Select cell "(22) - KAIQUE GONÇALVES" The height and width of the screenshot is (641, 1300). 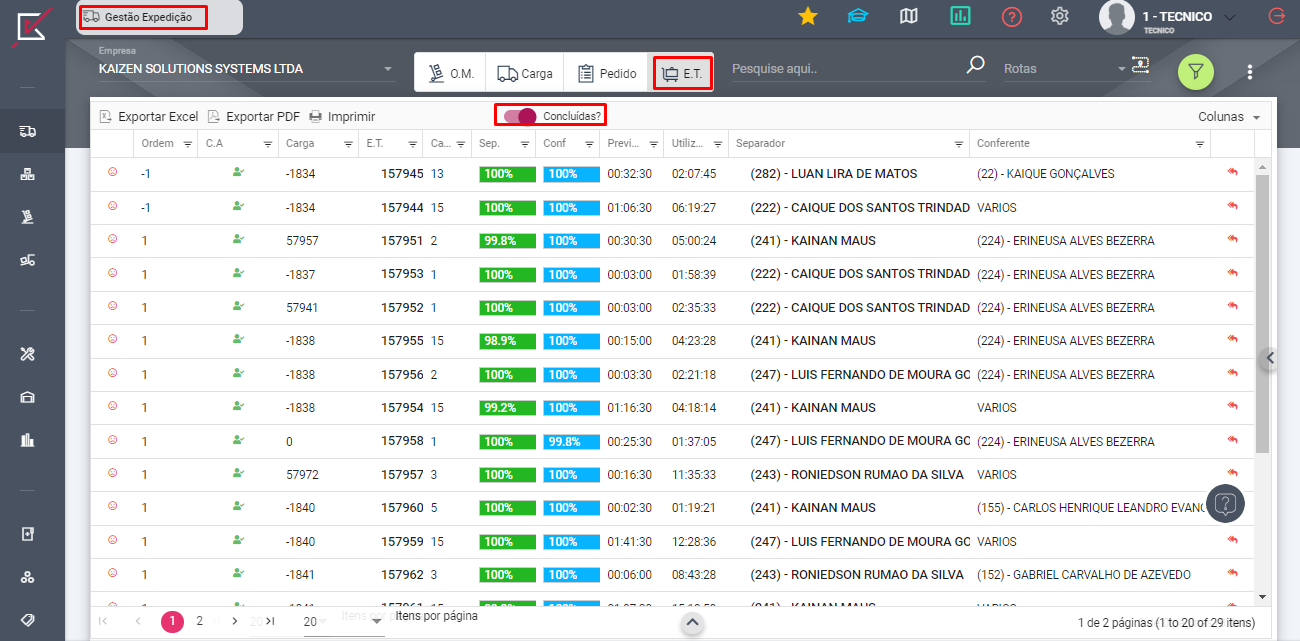click(x=1046, y=174)
